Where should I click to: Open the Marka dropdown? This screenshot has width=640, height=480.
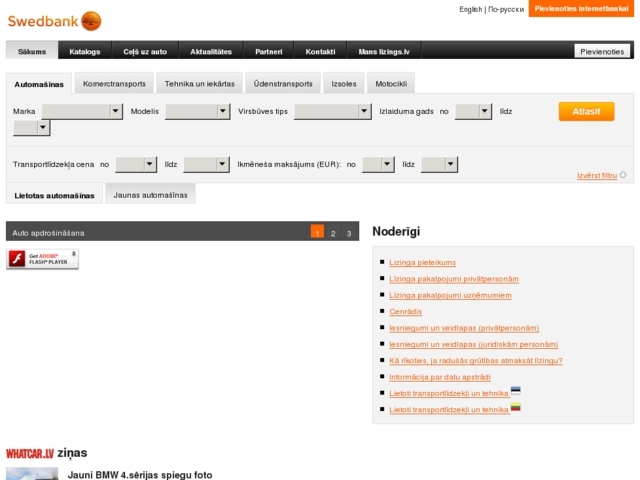[x=82, y=111]
